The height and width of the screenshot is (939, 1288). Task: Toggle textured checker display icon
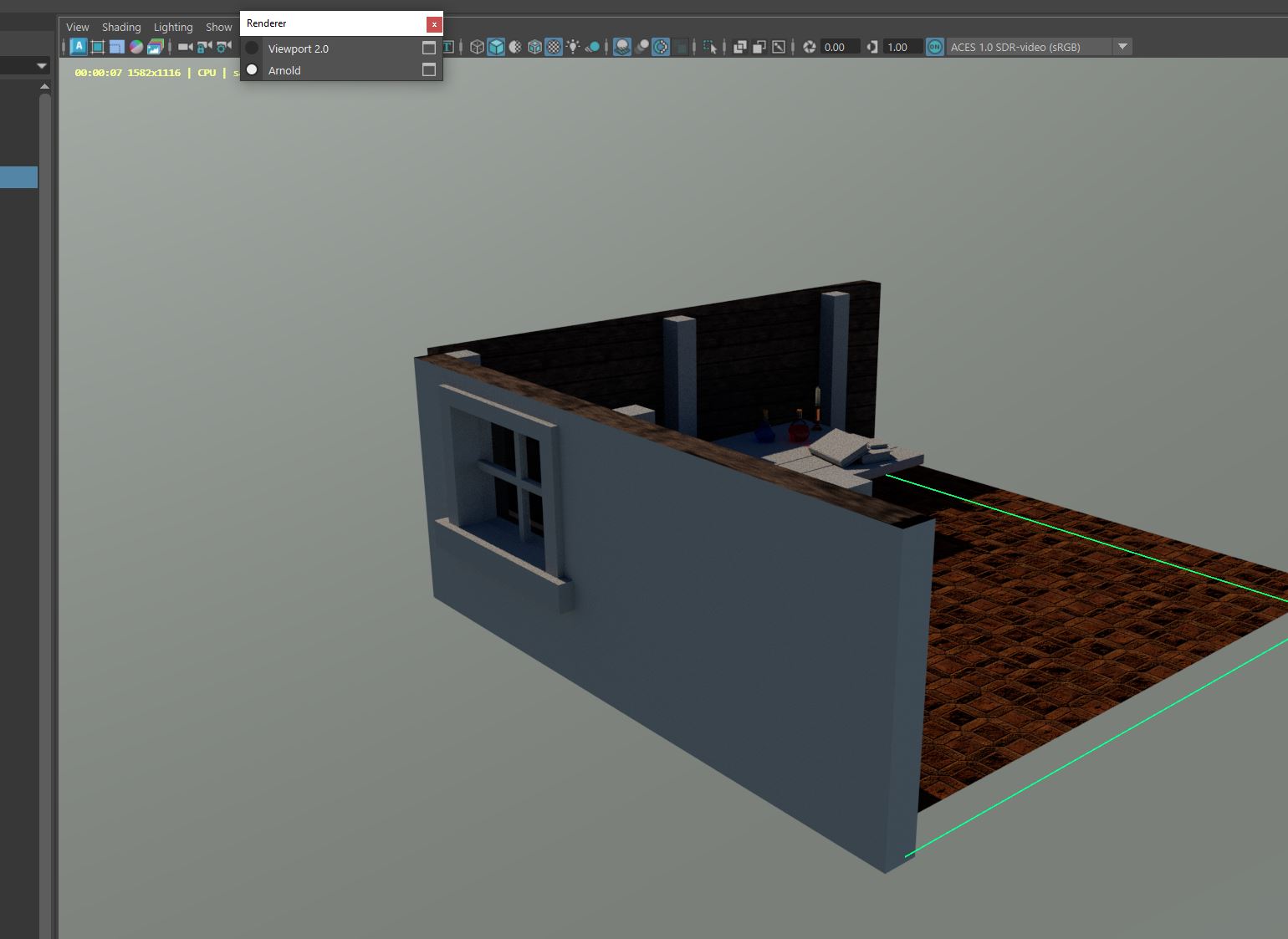(x=554, y=47)
